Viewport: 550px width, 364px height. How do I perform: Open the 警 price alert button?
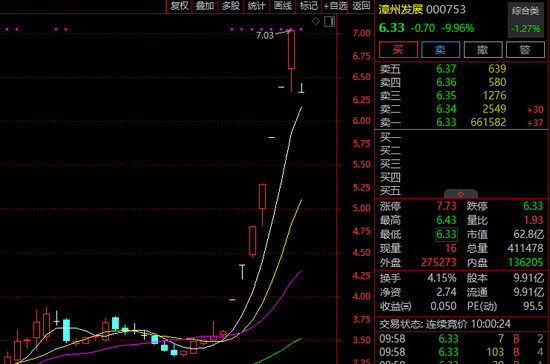pyautogui.click(x=525, y=49)
